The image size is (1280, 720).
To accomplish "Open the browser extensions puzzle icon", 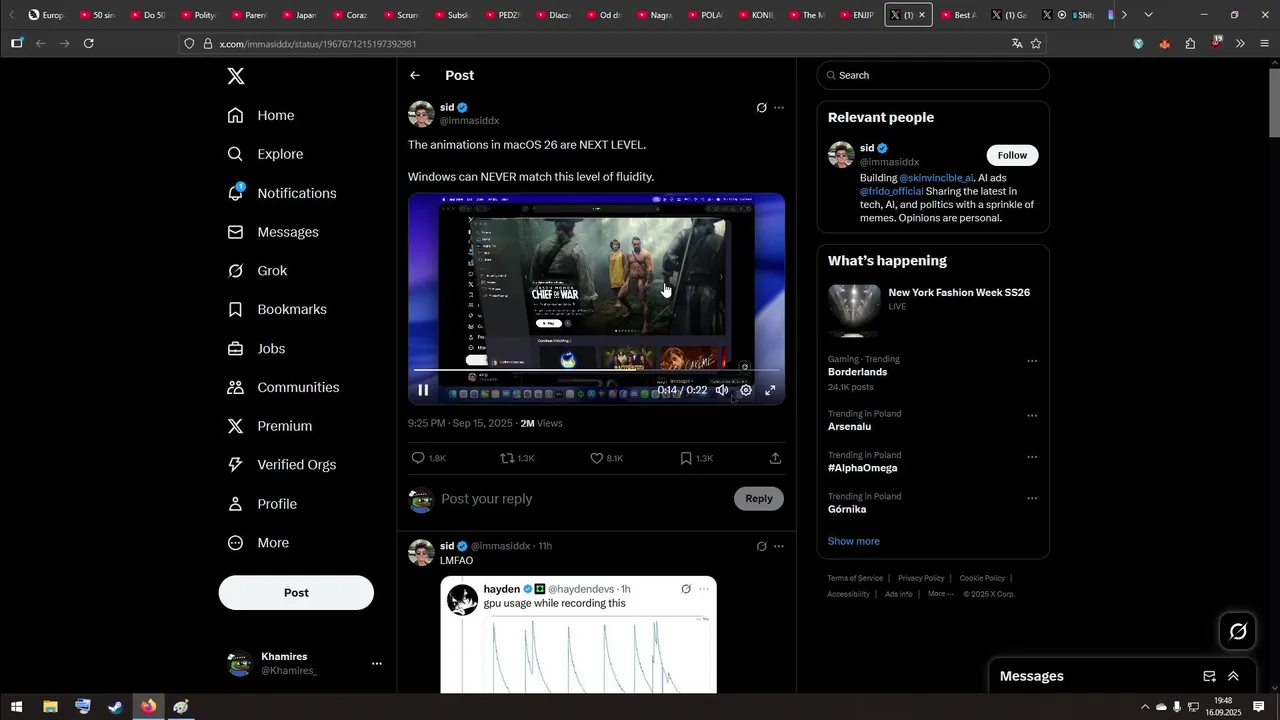I will 1190,43.
